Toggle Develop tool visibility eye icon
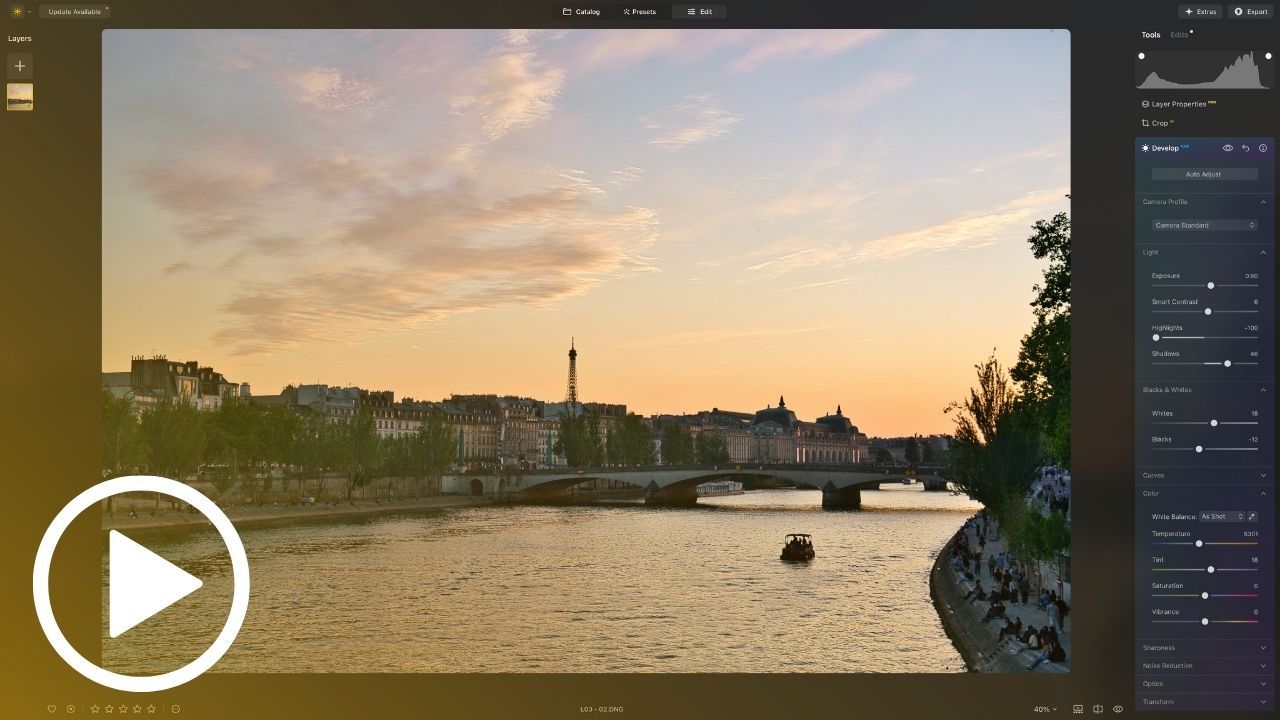 point(1228,148)
